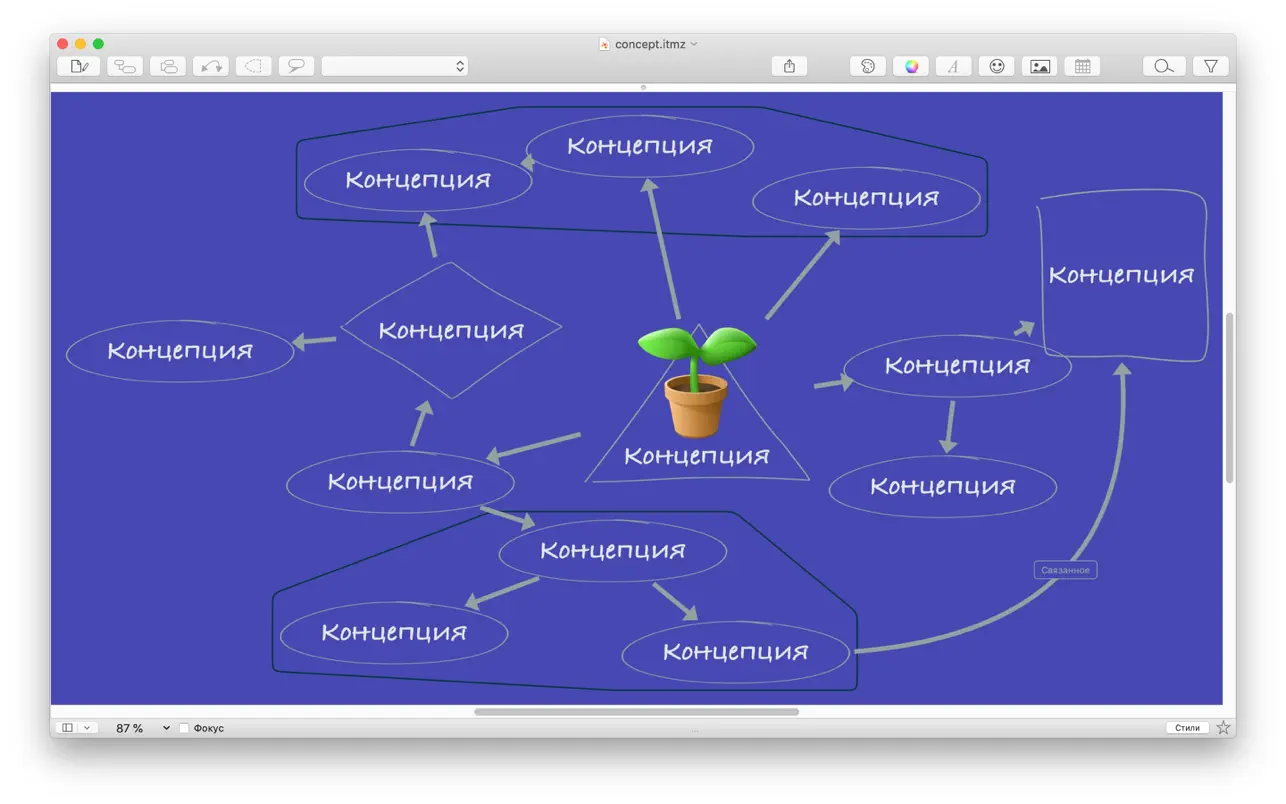
Task: Expand the concept.itmz title dropdown arrow
Action: pos(695,44)
